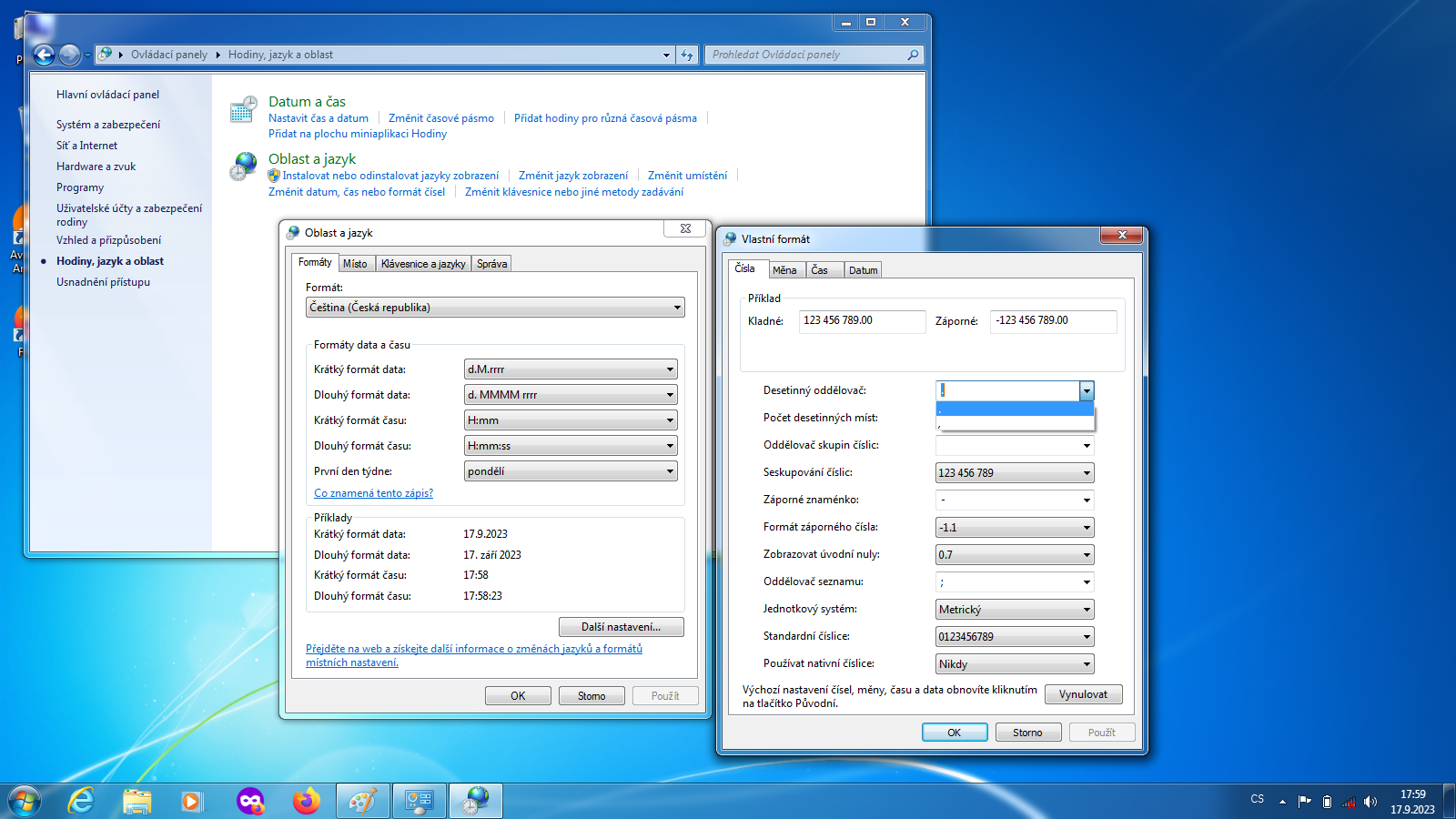The image size is (1456, 819).
Task: Click the Datum a čas clock icon
Action: coord(243,109)
